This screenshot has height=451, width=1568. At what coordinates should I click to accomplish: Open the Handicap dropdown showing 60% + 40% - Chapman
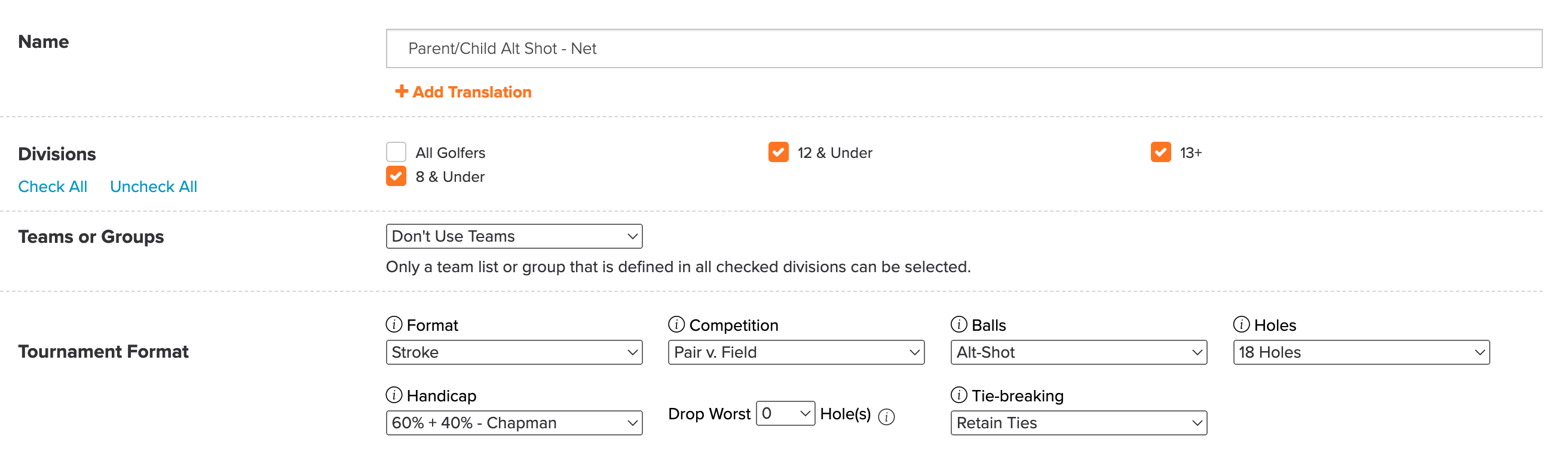pyautogui.click(x=514, y=423)
